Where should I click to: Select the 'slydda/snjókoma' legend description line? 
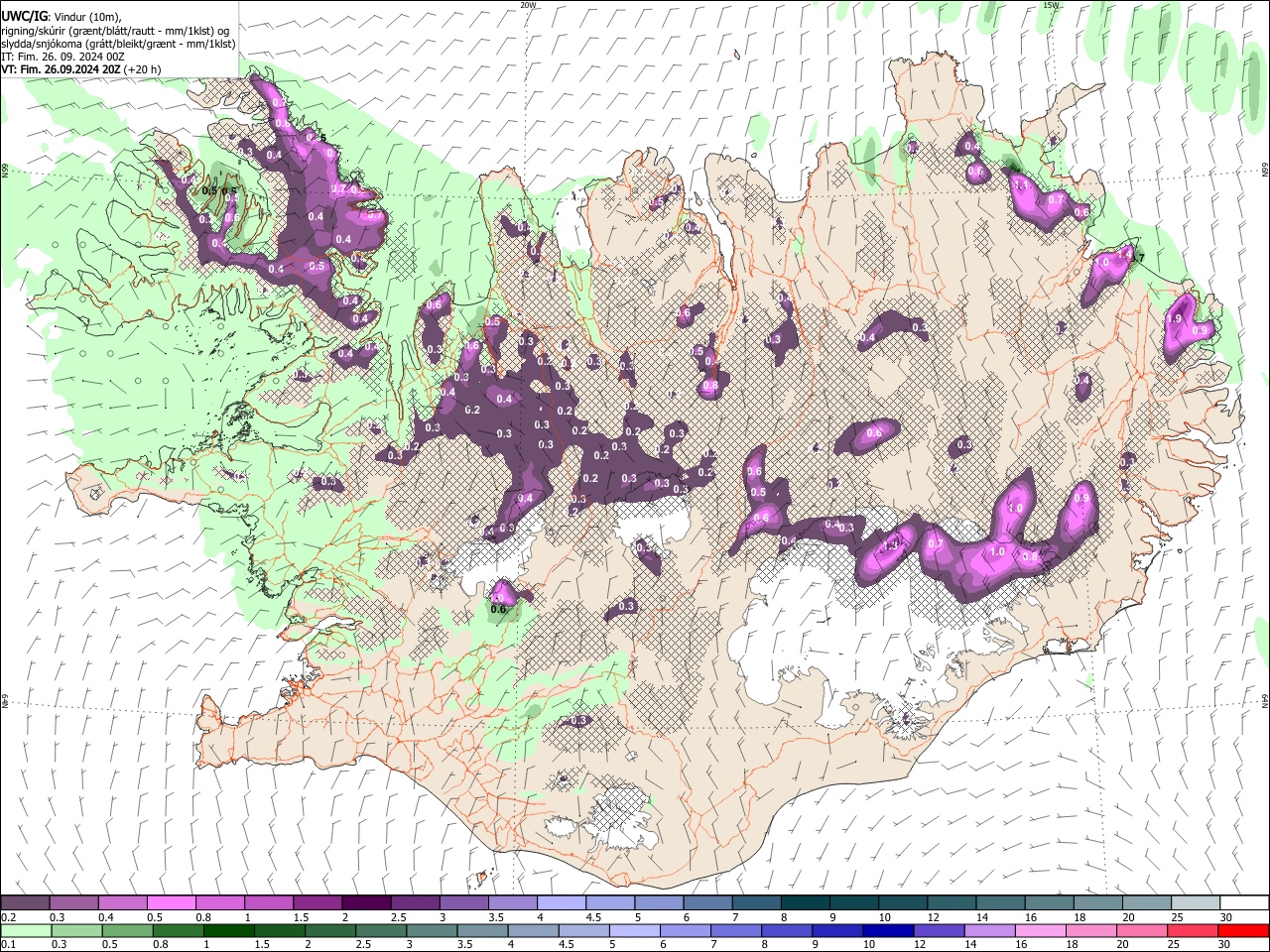(119, 44)
